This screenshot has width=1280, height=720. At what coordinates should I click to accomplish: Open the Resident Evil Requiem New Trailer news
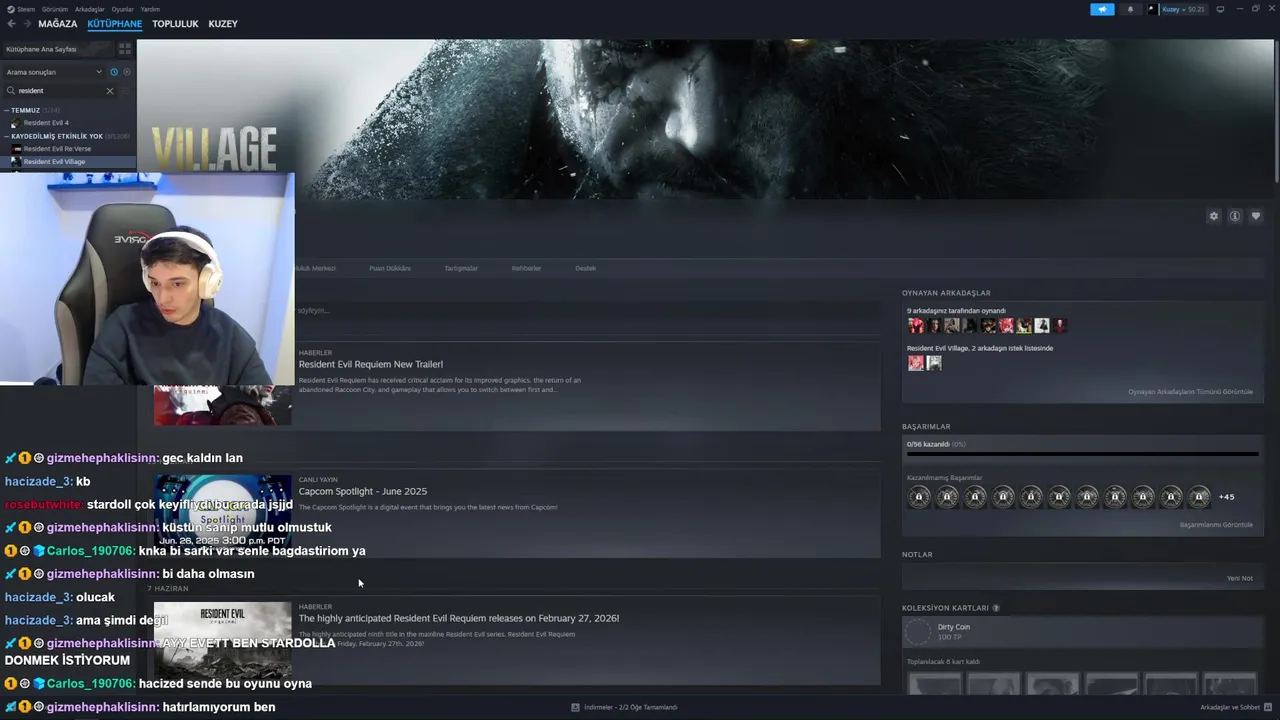371,365
